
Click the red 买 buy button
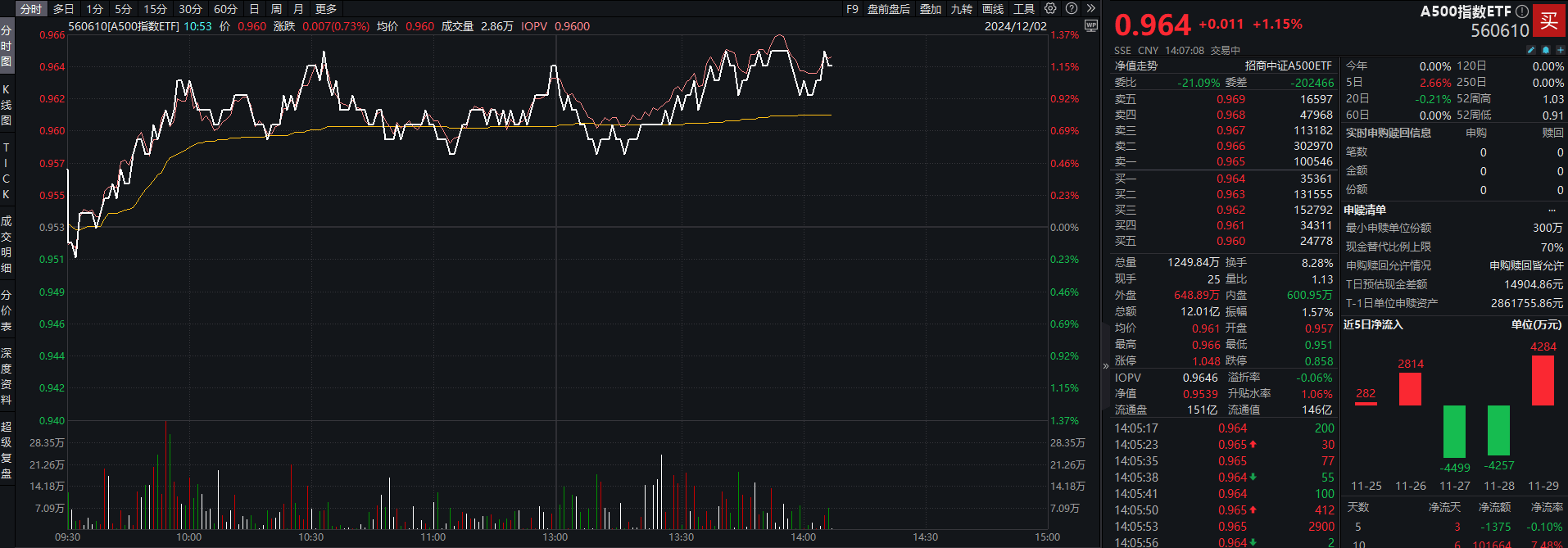(1548, 21)
